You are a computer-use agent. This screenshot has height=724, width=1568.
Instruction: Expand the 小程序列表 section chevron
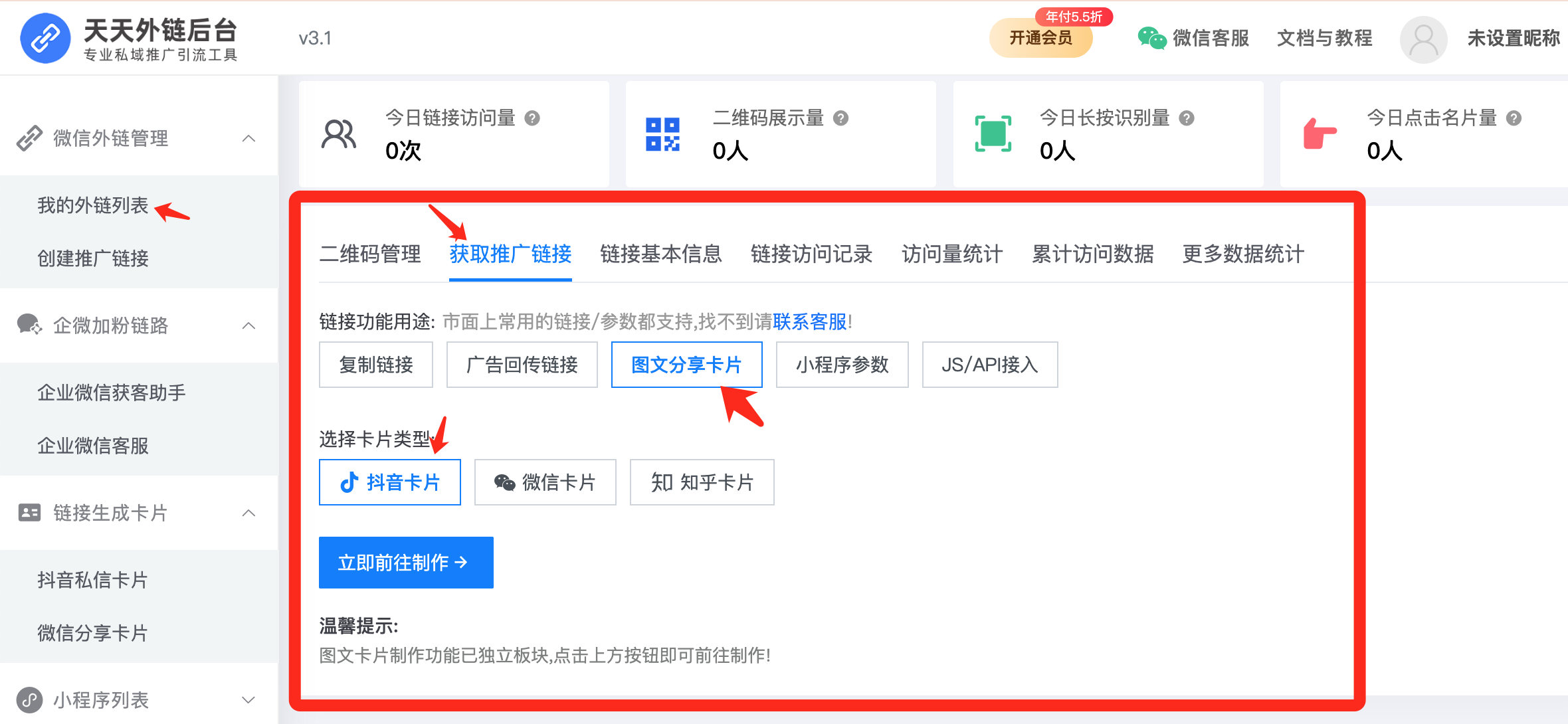249,700
